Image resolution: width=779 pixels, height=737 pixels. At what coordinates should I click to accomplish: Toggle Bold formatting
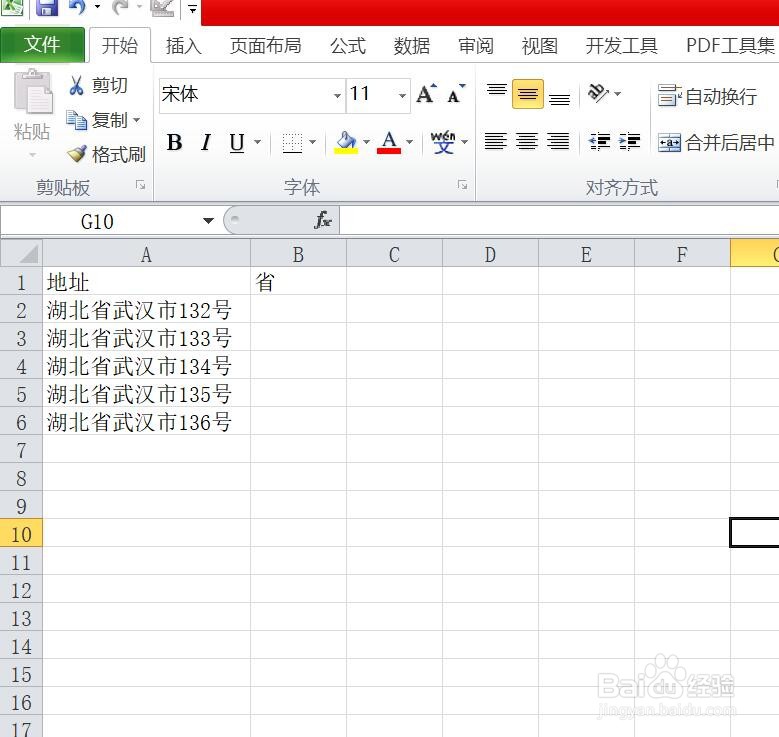tap(174, 143)
